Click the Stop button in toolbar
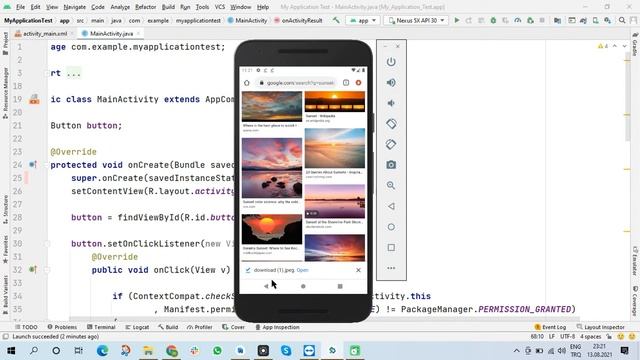The width and height of the screenshot is (640, 360). pyautogui.click(x=542, y=20)
